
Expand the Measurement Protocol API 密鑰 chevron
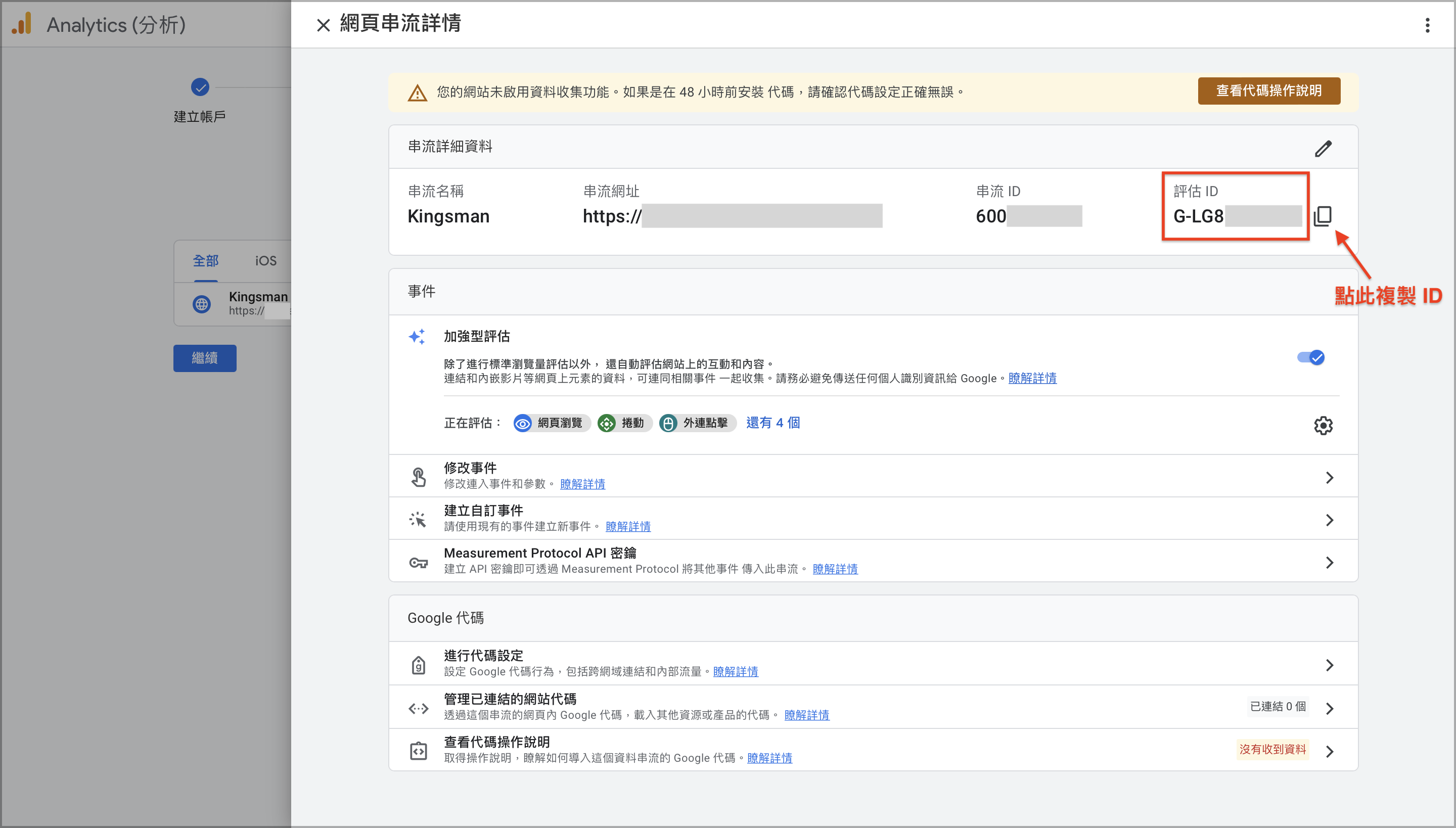pos(1329,563)
